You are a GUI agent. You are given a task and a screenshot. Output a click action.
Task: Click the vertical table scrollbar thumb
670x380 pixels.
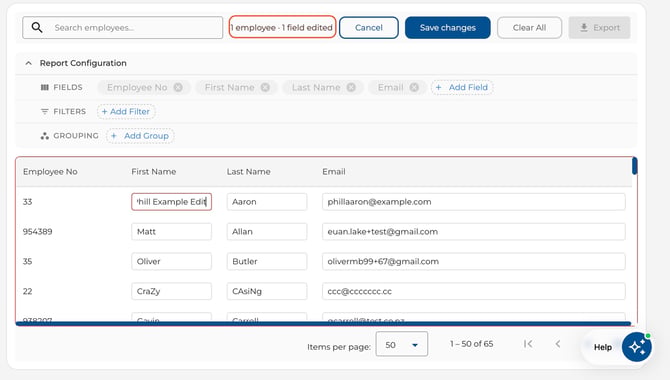(x=635, y=166)
